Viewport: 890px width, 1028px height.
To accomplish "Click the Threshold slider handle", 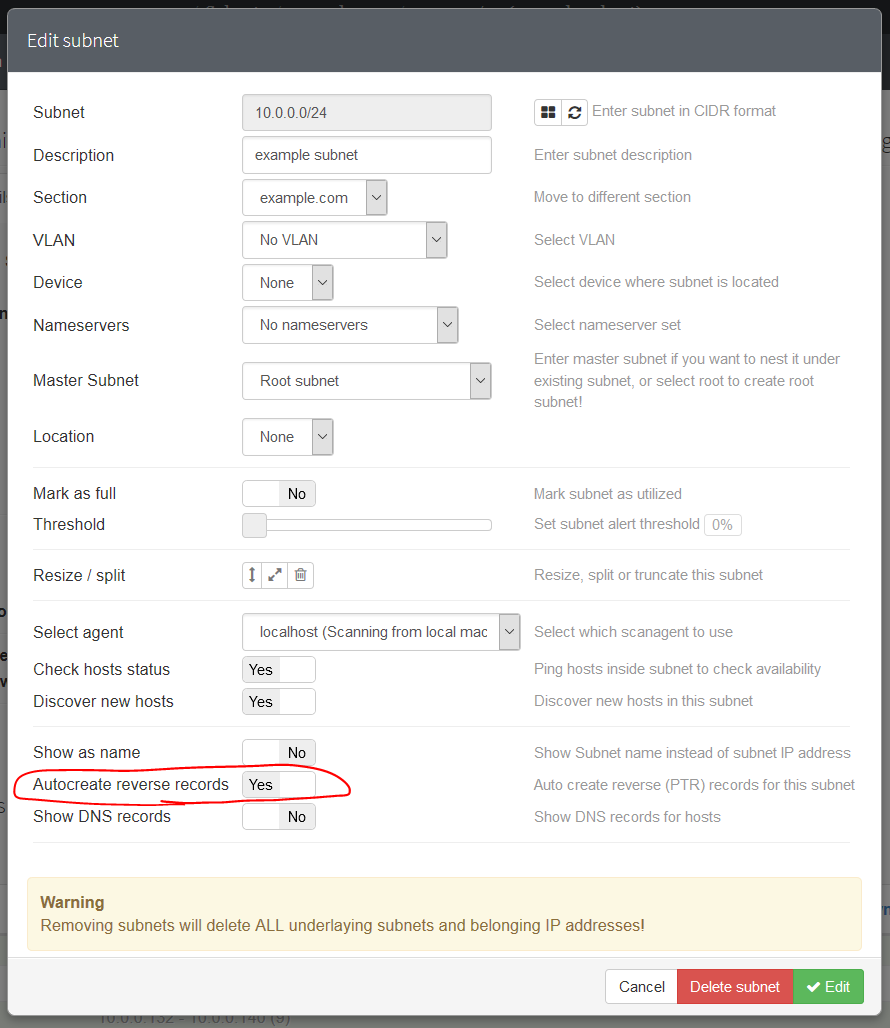I will click(255, 525).
